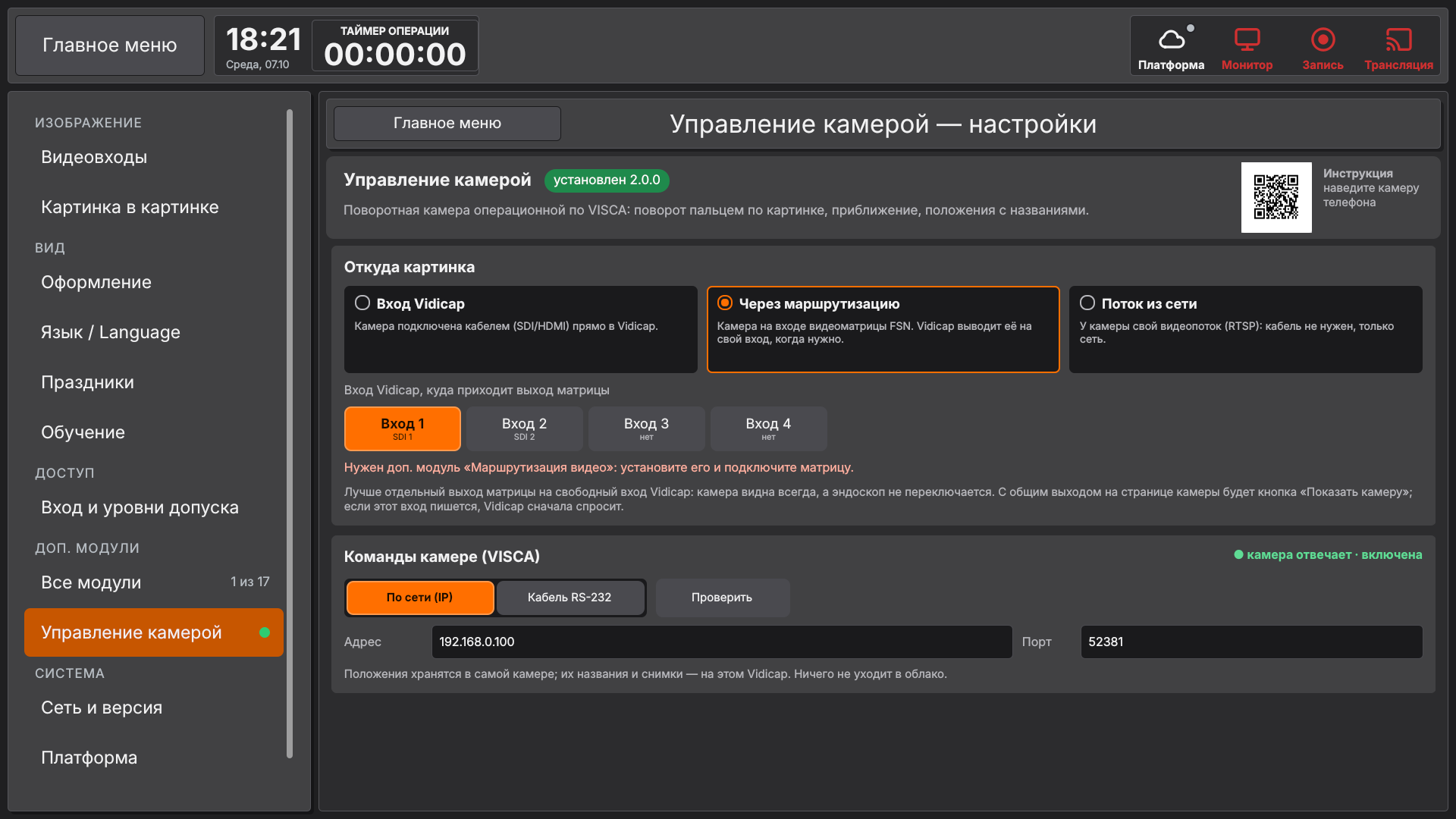This screenshot has height=819, width=1456.
Task: Open Сеть и версия settings
Action: tap(154, 708)
